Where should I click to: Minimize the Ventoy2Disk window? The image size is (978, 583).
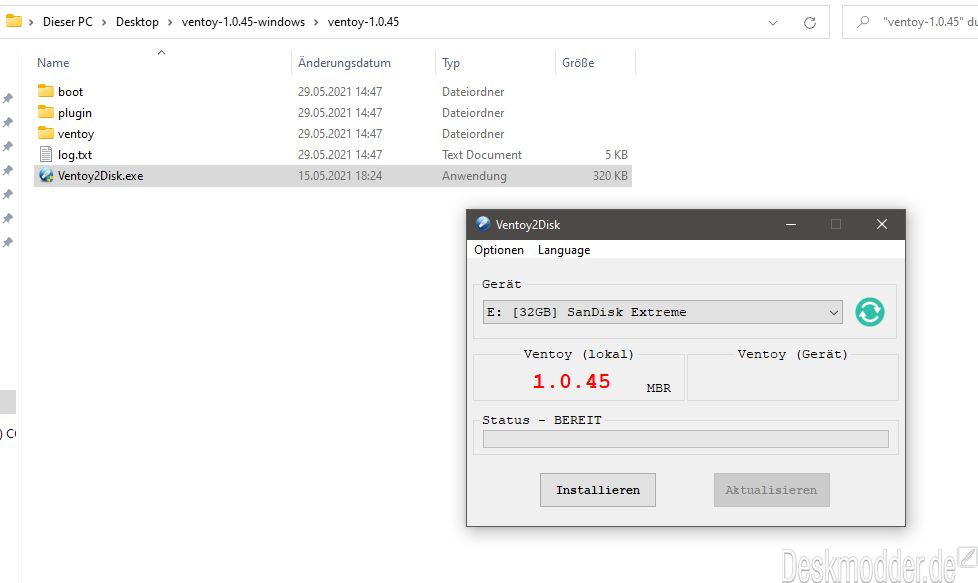[x=791, y=224]
